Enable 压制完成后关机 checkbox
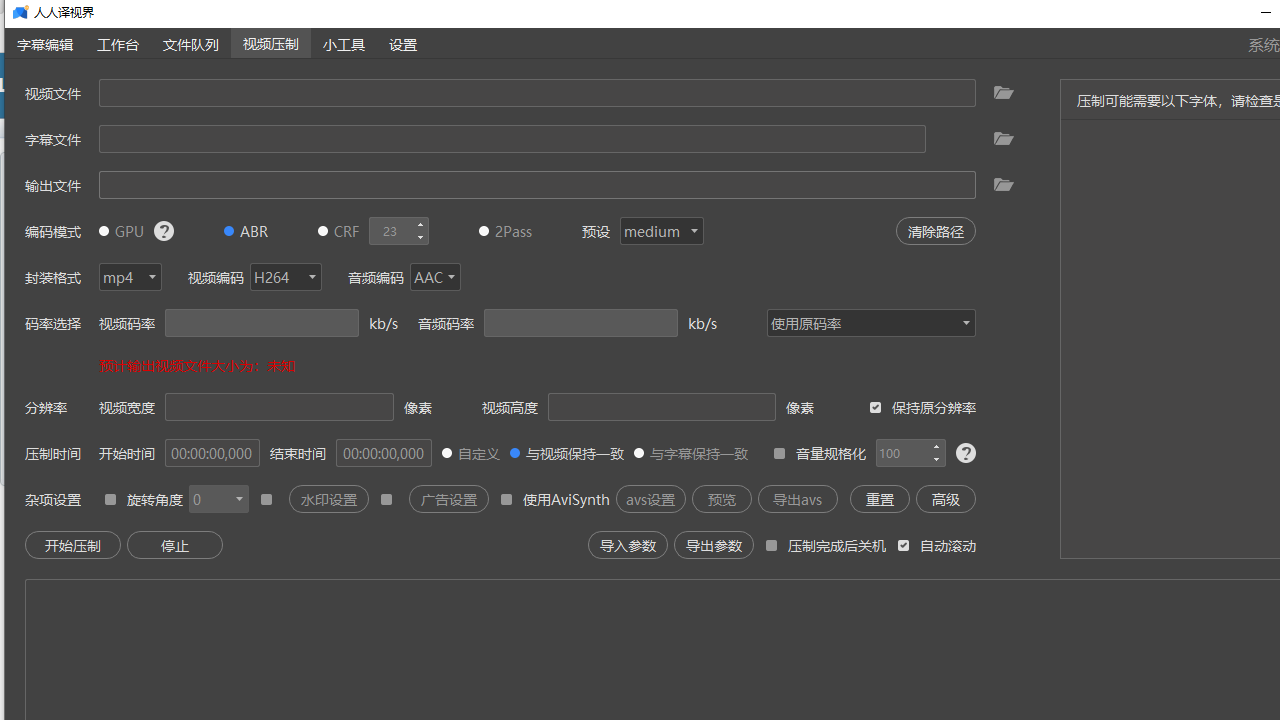The width and height of the screenshot is (1280, 720). coord(771,545)
